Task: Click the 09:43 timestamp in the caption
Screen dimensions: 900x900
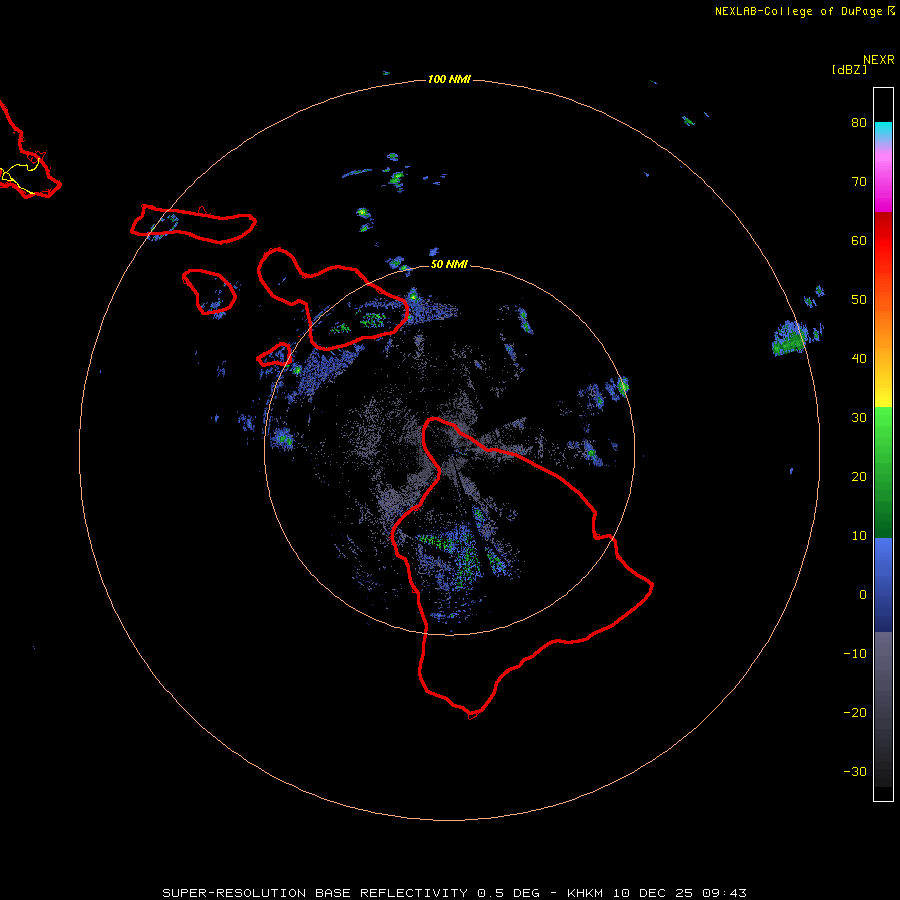Action: pyautogui.click(x=724, y=893)
